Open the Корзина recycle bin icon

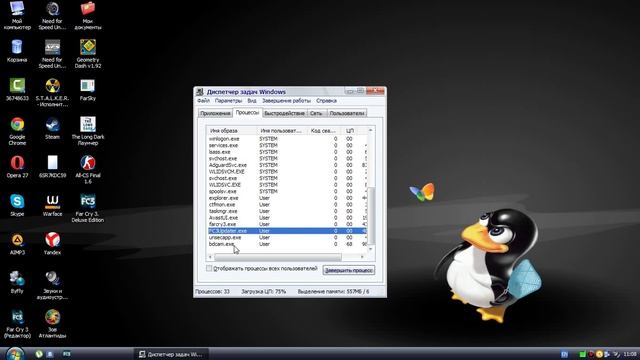pyautogui.click(x=17, y=51)
